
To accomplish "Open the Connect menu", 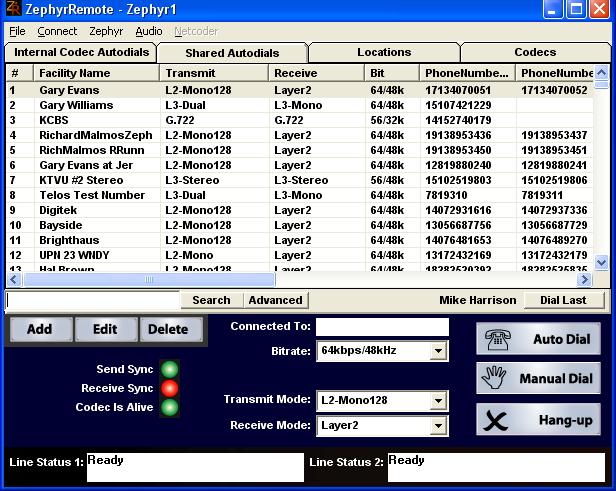I will point(57,31).
